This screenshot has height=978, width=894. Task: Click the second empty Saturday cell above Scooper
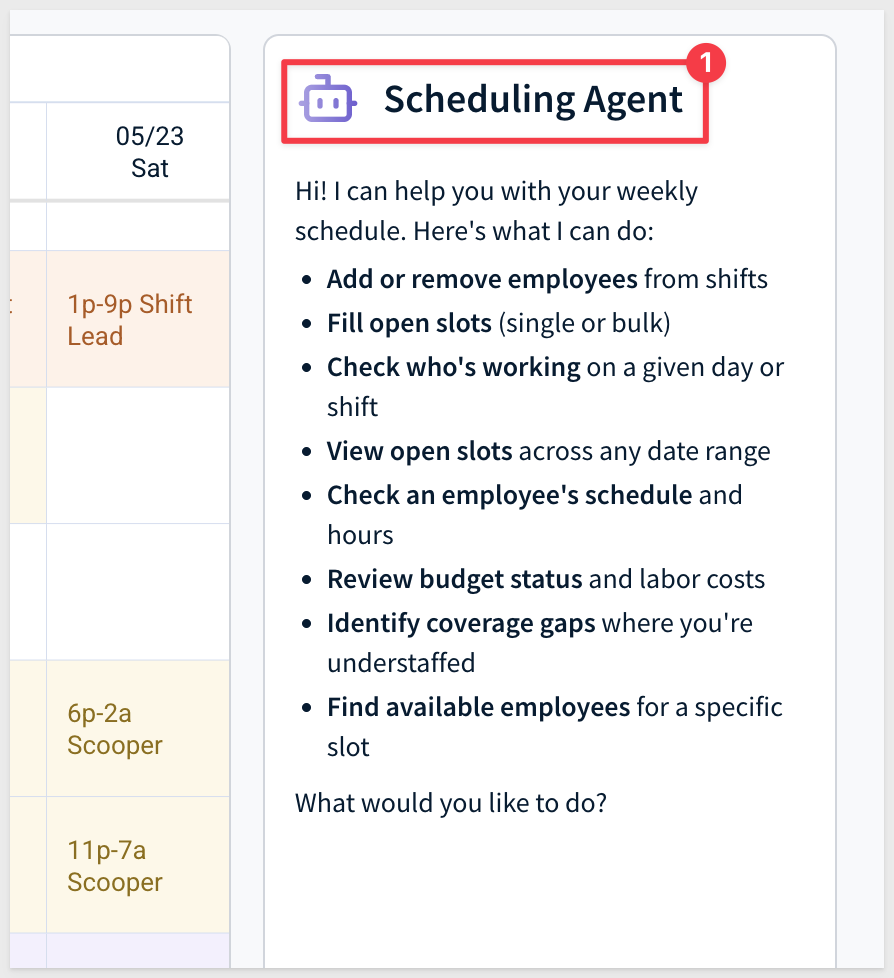(x=138, y=592)
